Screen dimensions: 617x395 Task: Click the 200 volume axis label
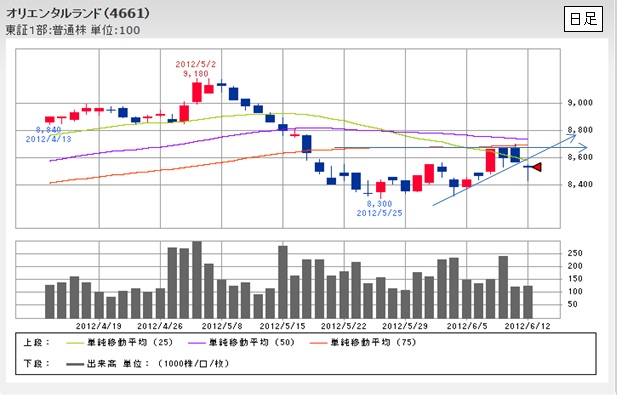click(x=575, y=266)
